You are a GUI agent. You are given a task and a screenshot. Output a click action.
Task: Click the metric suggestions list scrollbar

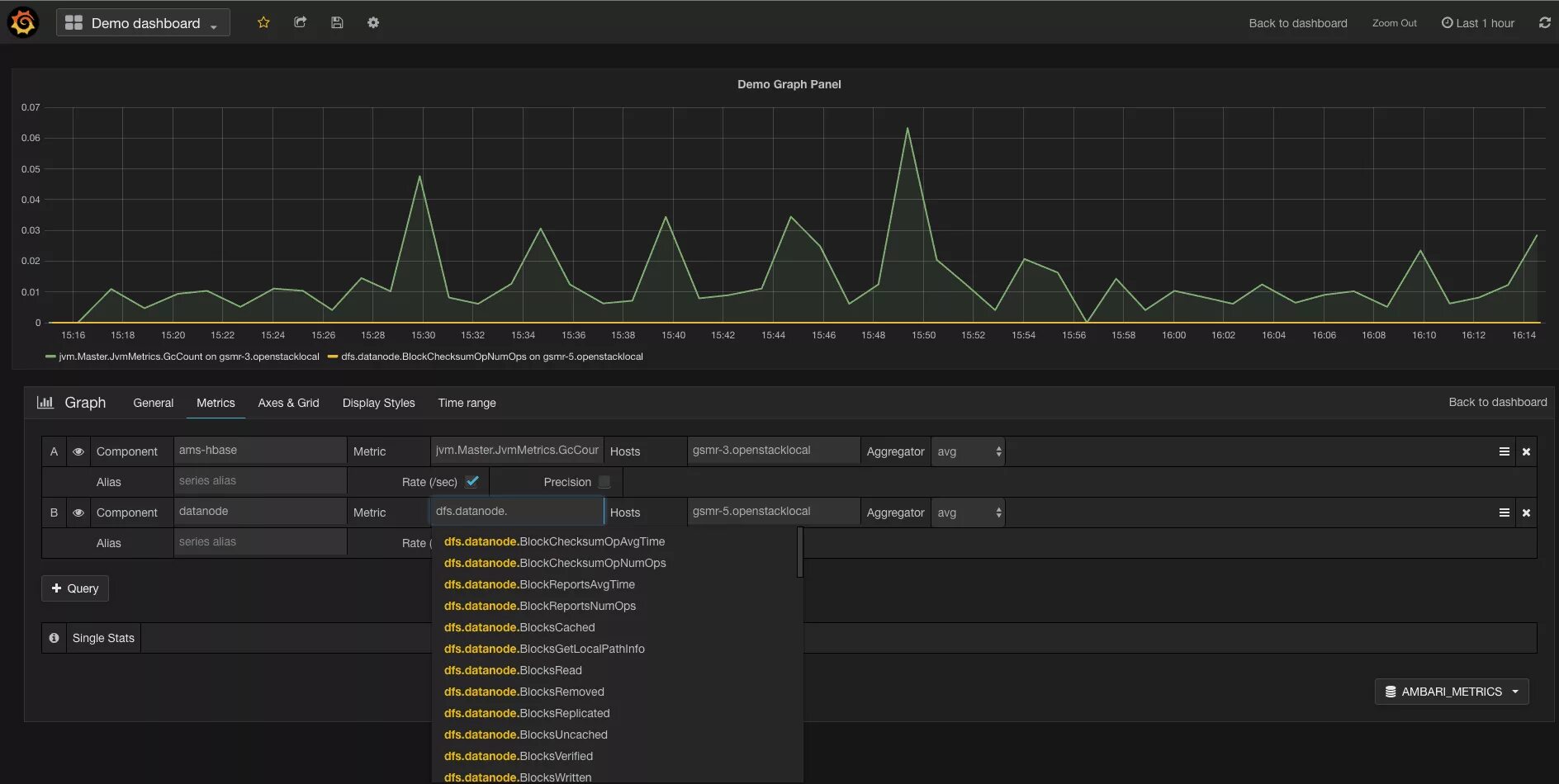click(x=800, y=553)
